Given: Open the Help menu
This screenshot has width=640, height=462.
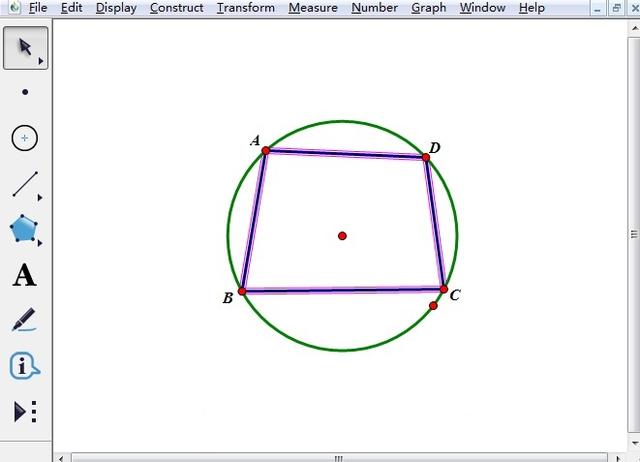Looking at the screenshot, I should (531, 8).
